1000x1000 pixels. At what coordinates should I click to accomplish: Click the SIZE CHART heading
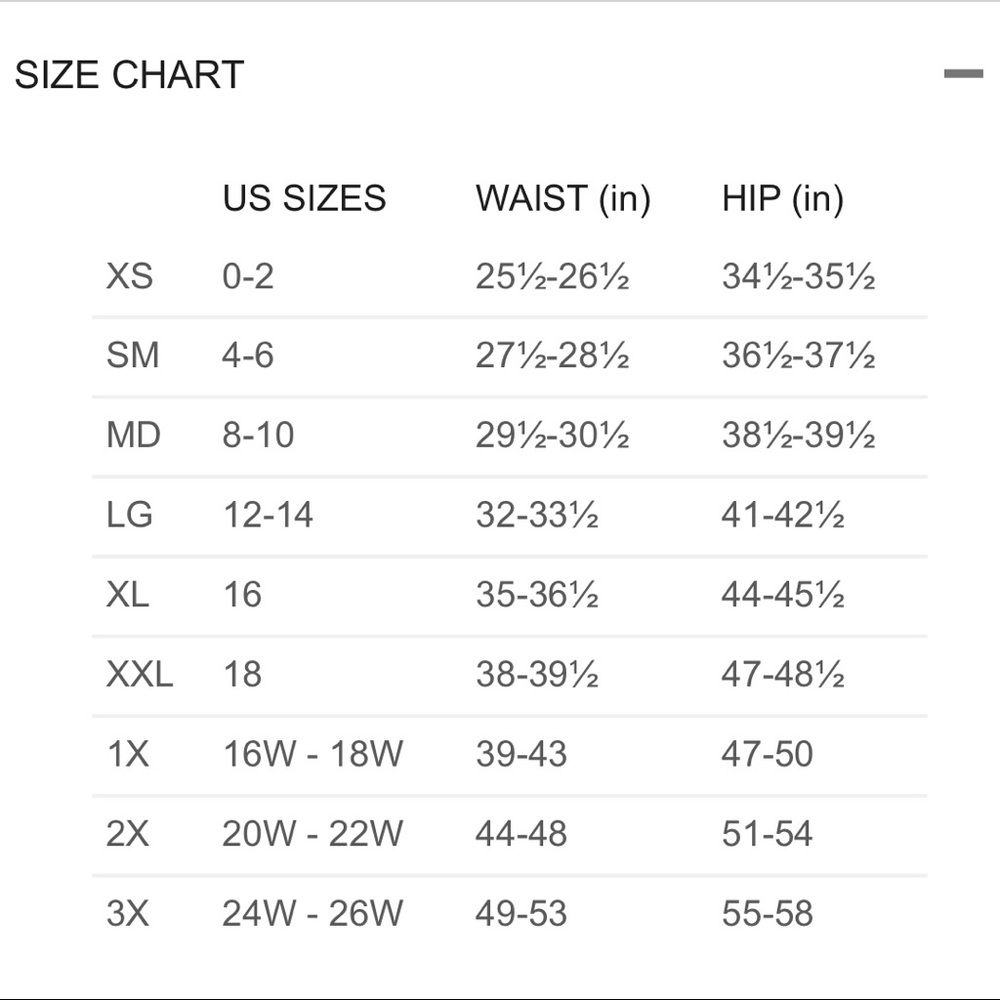pos(129,73)
